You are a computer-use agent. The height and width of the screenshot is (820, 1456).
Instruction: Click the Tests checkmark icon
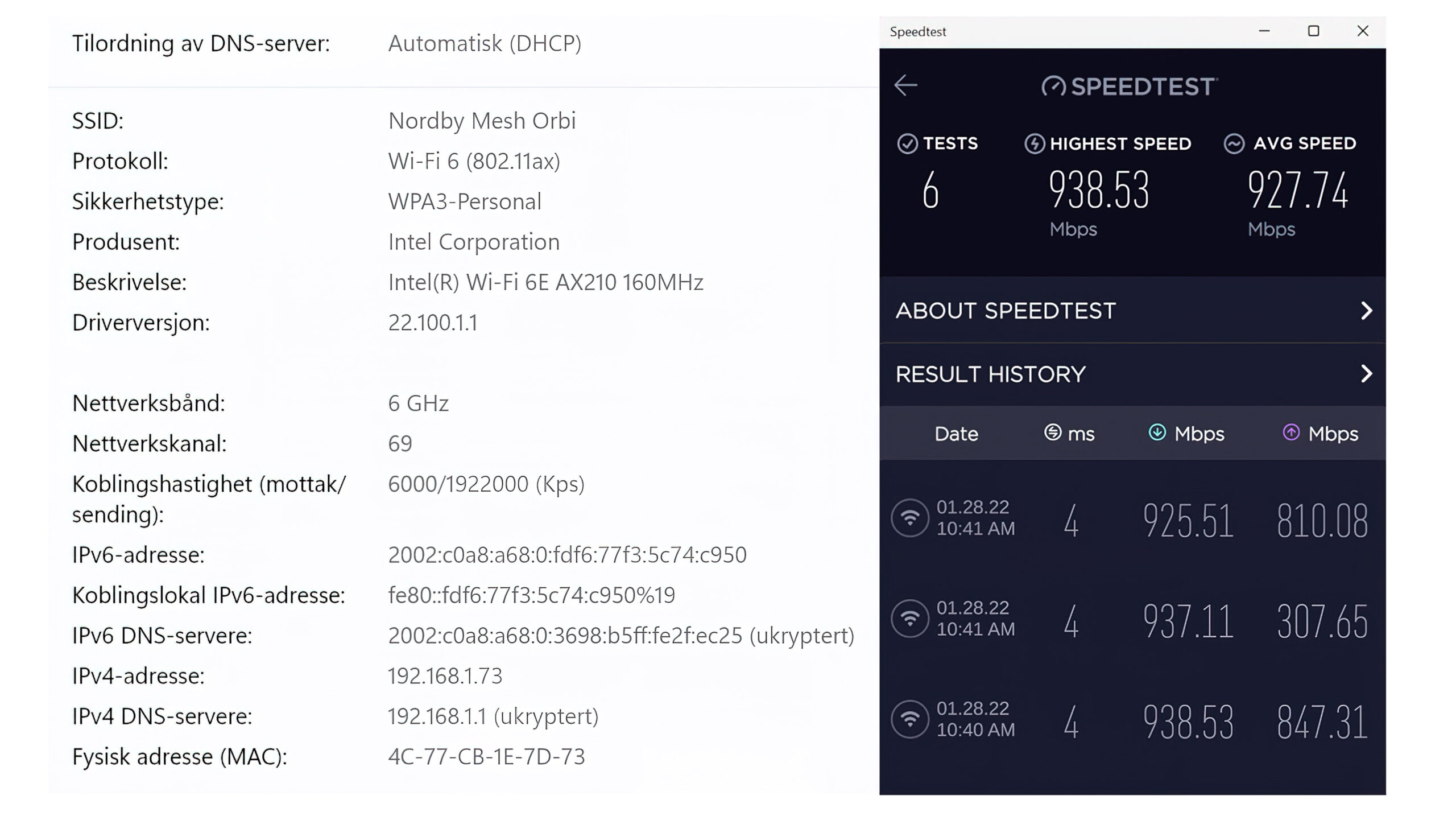907,143
